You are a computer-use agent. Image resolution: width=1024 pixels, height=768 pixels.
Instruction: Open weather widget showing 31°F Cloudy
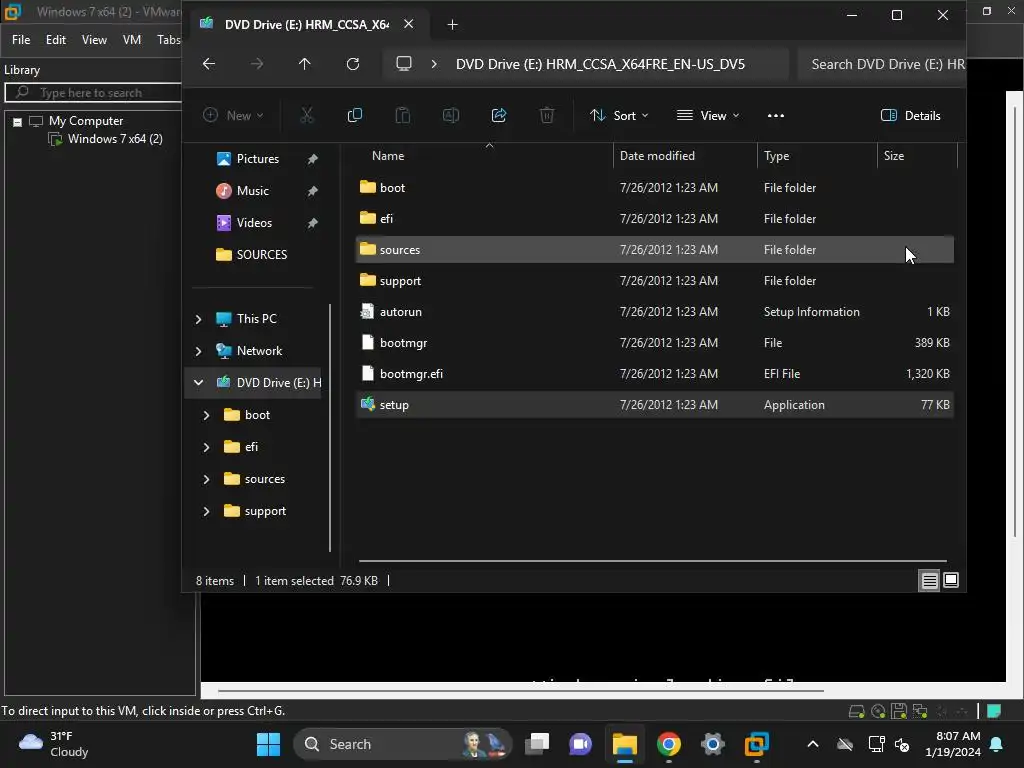pos(54,744)
